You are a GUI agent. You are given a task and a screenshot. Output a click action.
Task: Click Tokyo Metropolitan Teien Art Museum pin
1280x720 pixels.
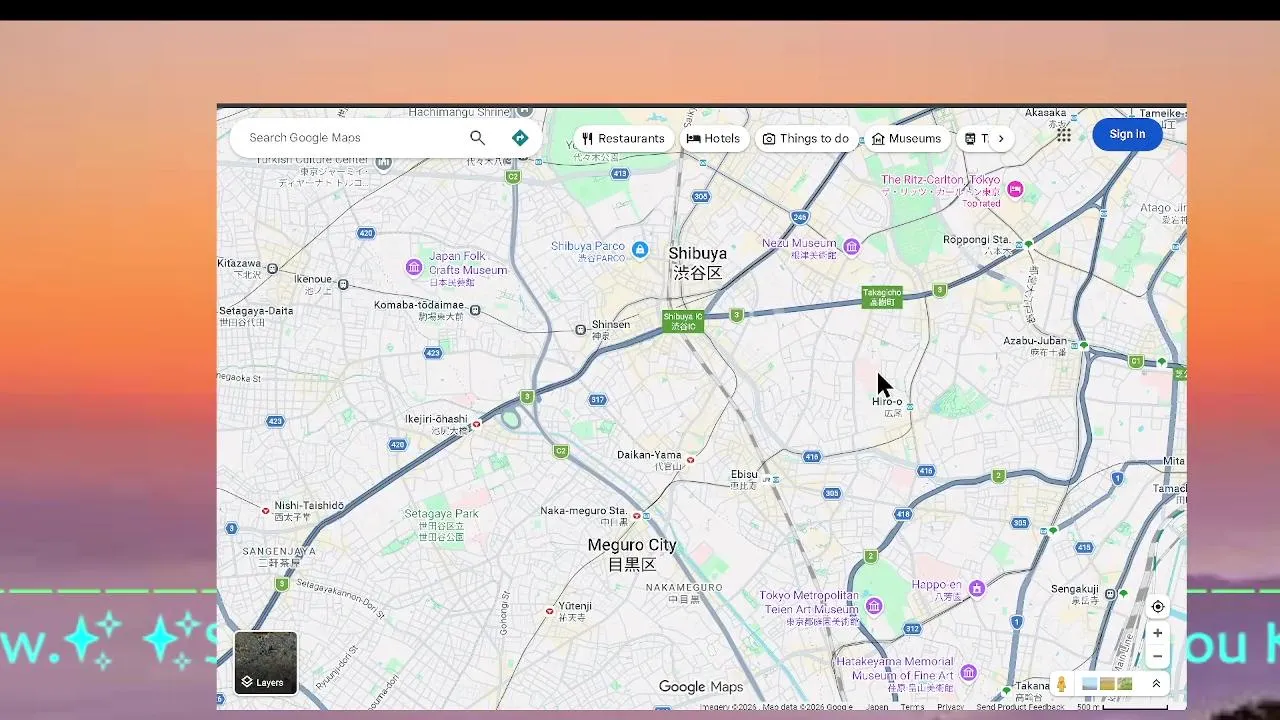pyautogui.click(x=874, y=606)
